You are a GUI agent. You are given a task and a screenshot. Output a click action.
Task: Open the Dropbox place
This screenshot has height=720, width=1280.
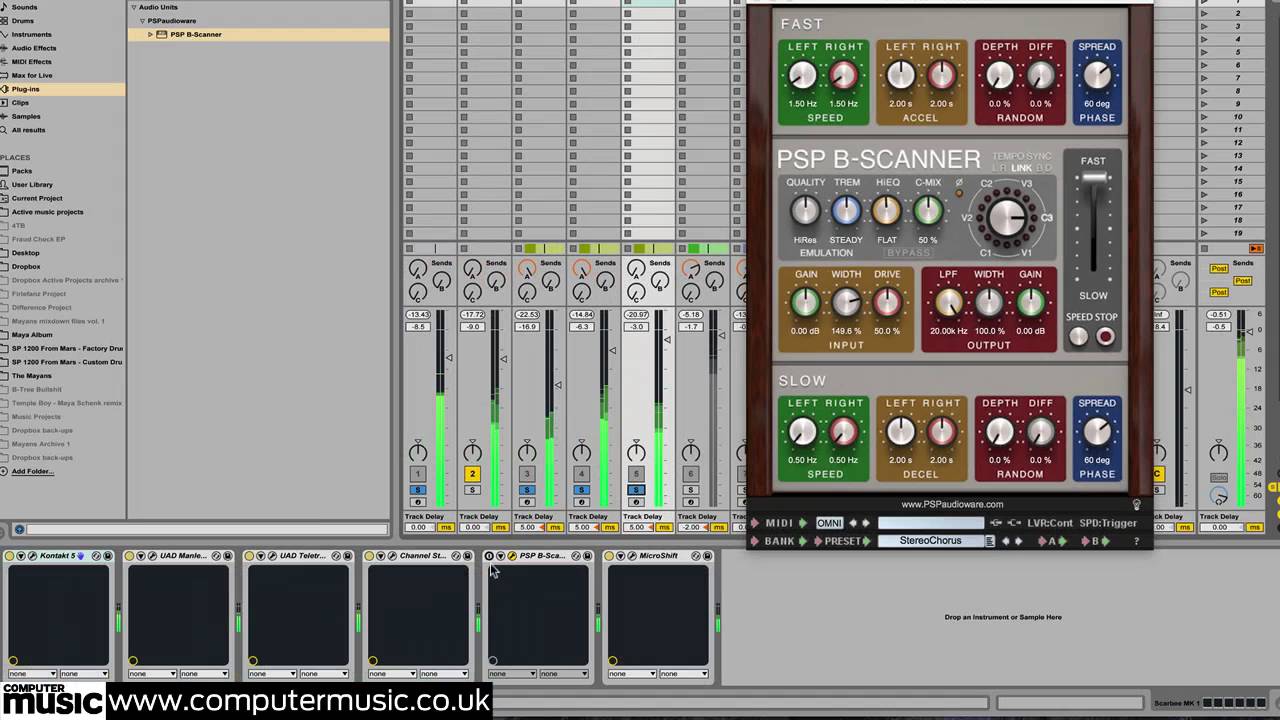26,266
